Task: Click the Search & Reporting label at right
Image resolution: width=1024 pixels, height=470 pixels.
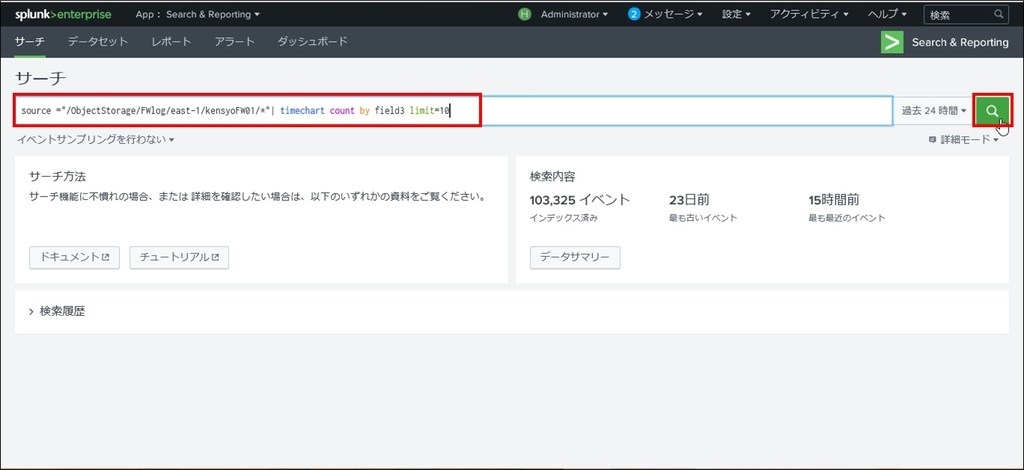Action: (x=960, y=42)
